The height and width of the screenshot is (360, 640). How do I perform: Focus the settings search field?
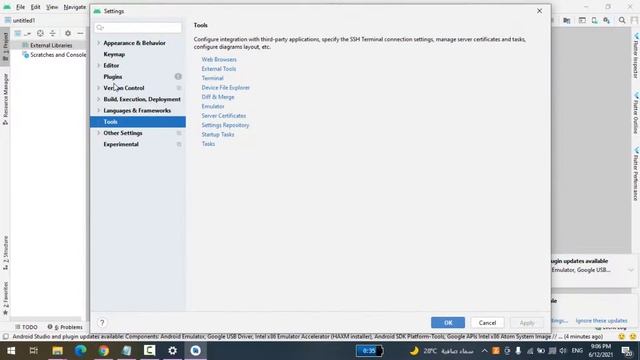tap(138, 27)
